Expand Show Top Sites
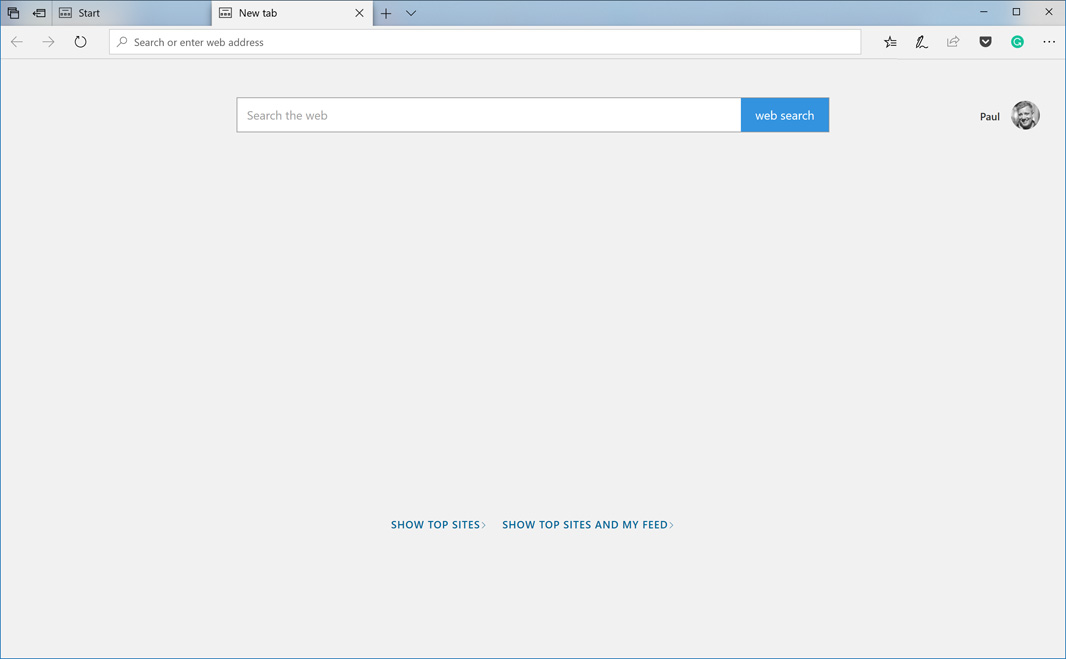Viewport: 1066px width, 659px height. coord(437,524)
